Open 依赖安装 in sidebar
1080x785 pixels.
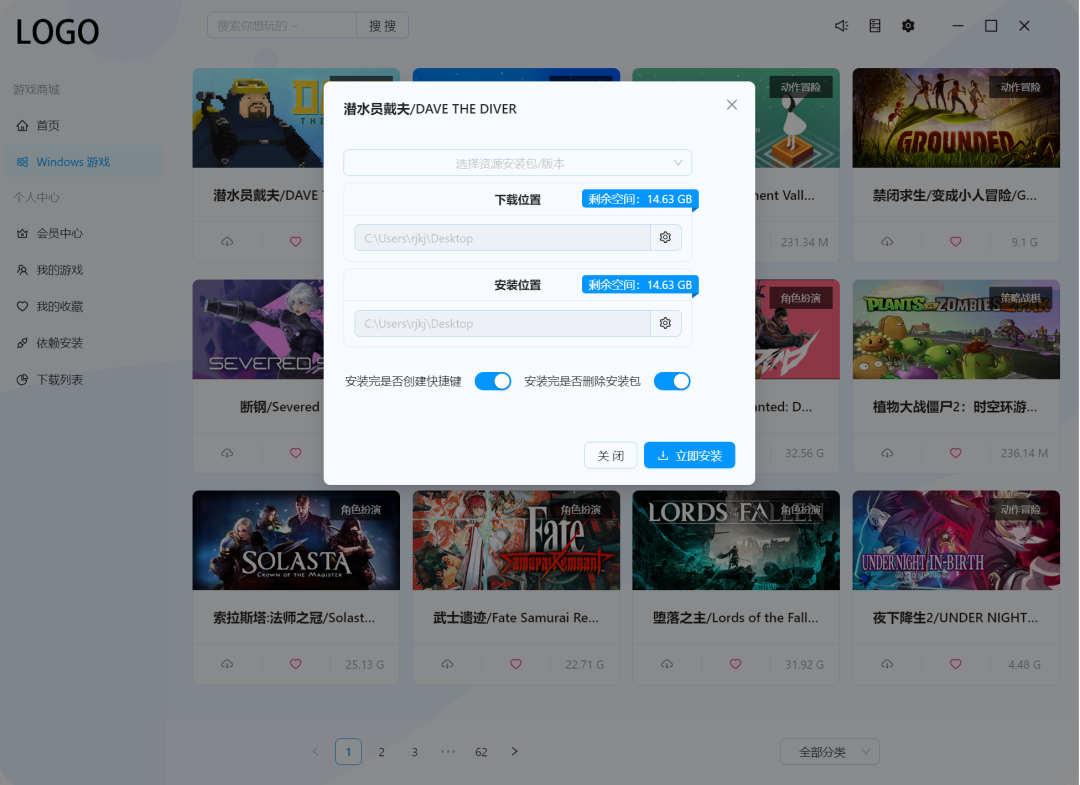83,343
